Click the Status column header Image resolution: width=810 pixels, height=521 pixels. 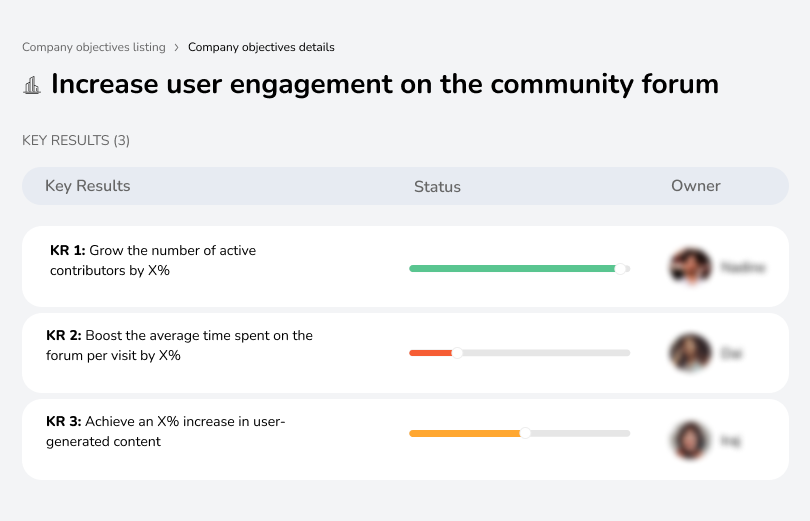(437, 186)
